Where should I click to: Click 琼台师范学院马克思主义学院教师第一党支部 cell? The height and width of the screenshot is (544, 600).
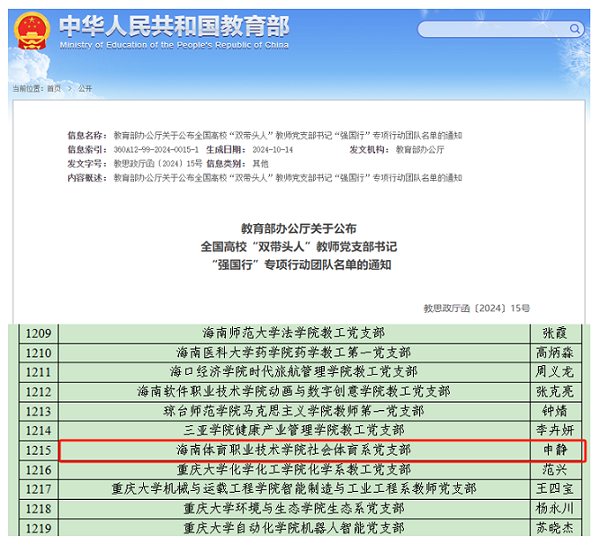pyautogui.click(x=293, y=411)
